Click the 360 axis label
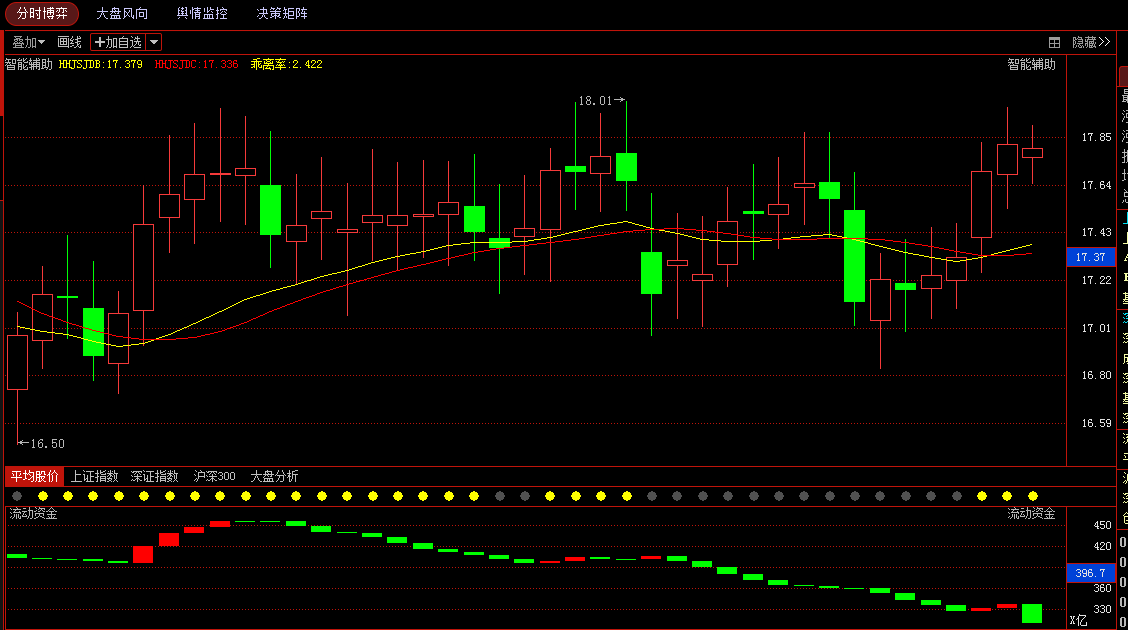The width and height of the screenshot is (1128, 630). [1102, 588]
